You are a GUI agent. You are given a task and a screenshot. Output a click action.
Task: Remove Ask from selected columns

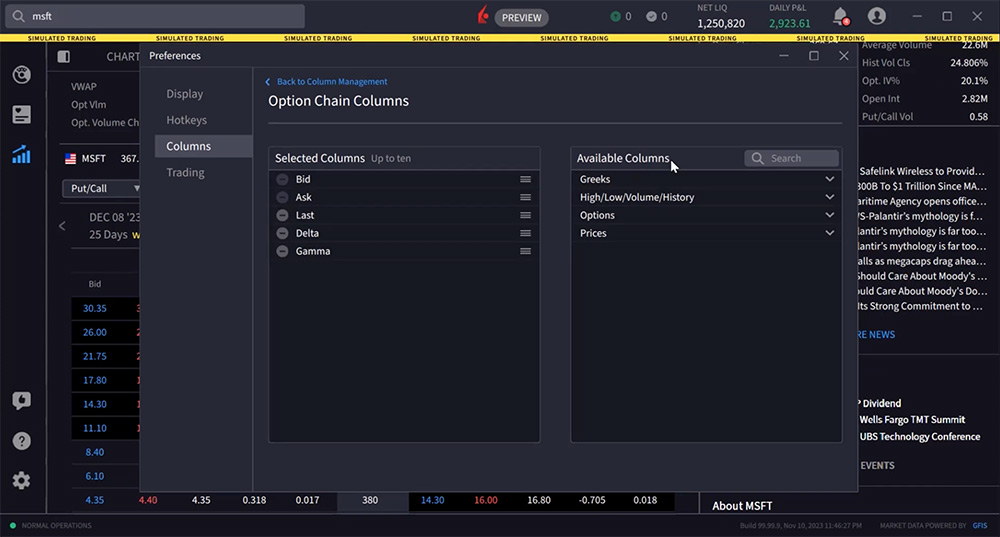pos(282,197)
